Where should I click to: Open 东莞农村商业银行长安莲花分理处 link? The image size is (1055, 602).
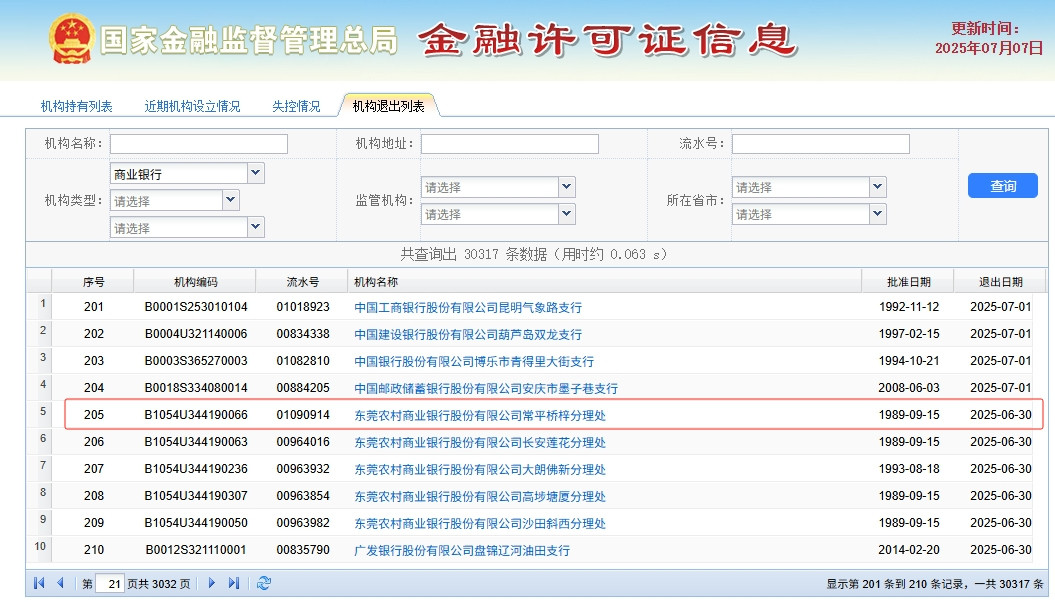(x=480, y=442)
